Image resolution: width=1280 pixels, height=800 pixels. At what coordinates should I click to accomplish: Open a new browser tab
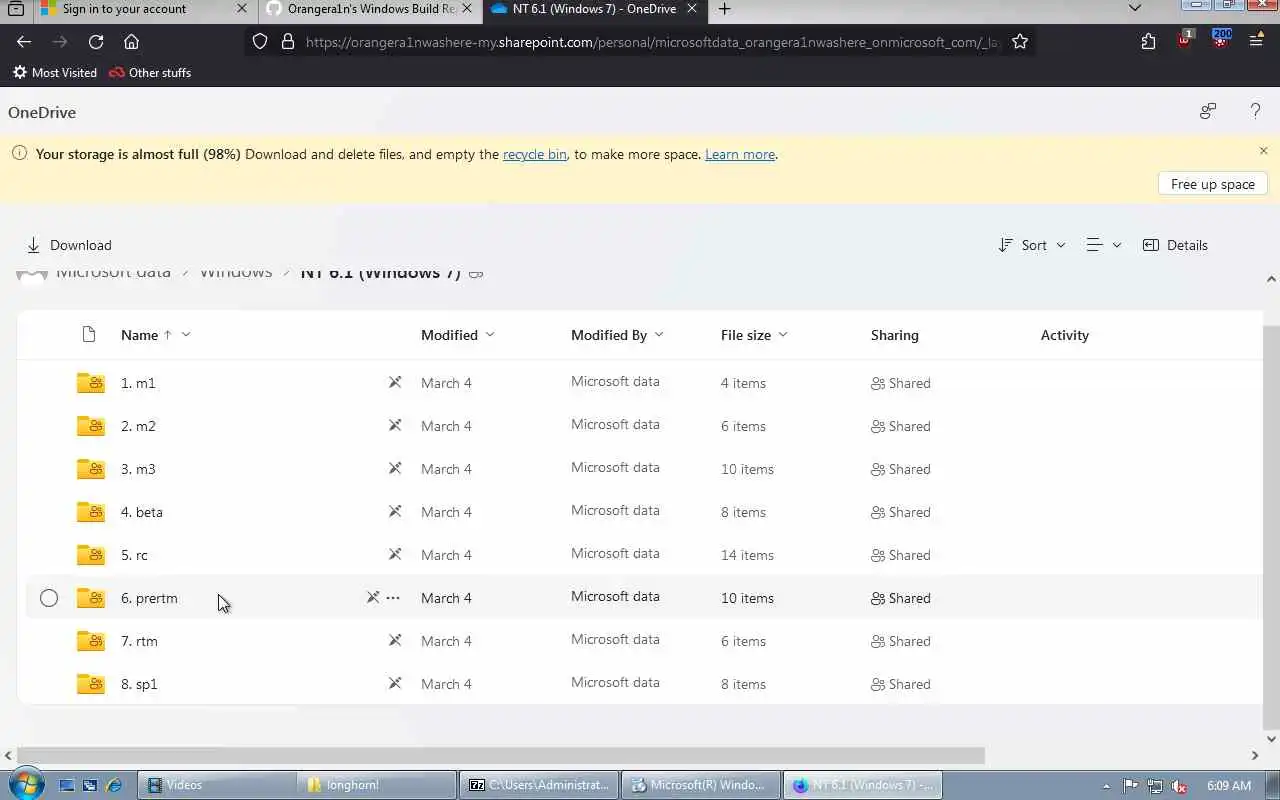coord(724,9)
